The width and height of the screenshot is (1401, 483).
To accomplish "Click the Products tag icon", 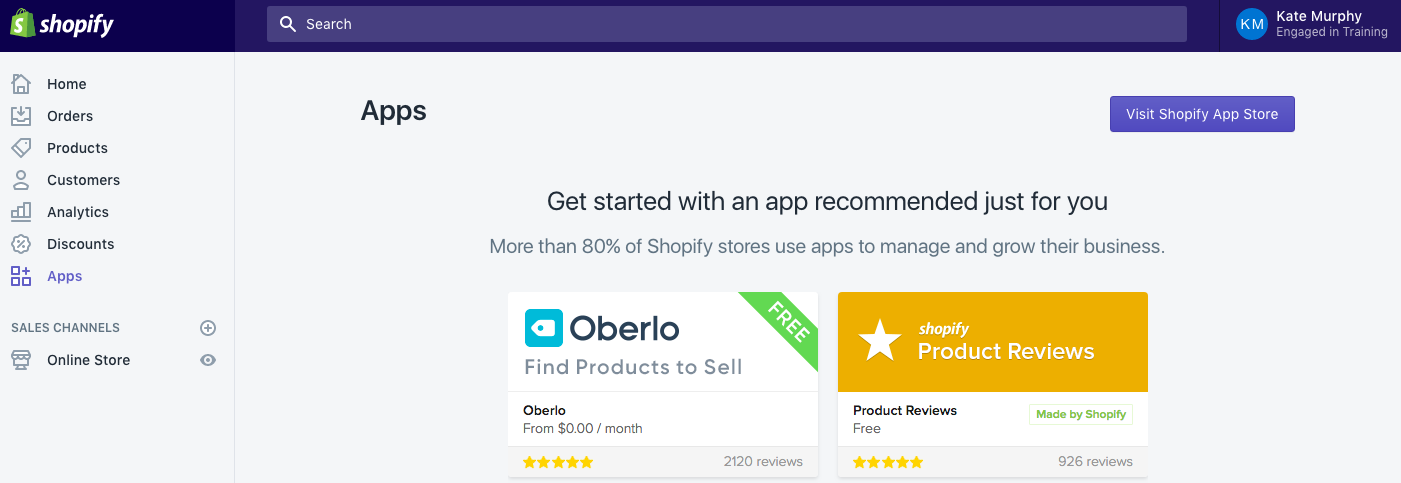I will pos(21,148).
